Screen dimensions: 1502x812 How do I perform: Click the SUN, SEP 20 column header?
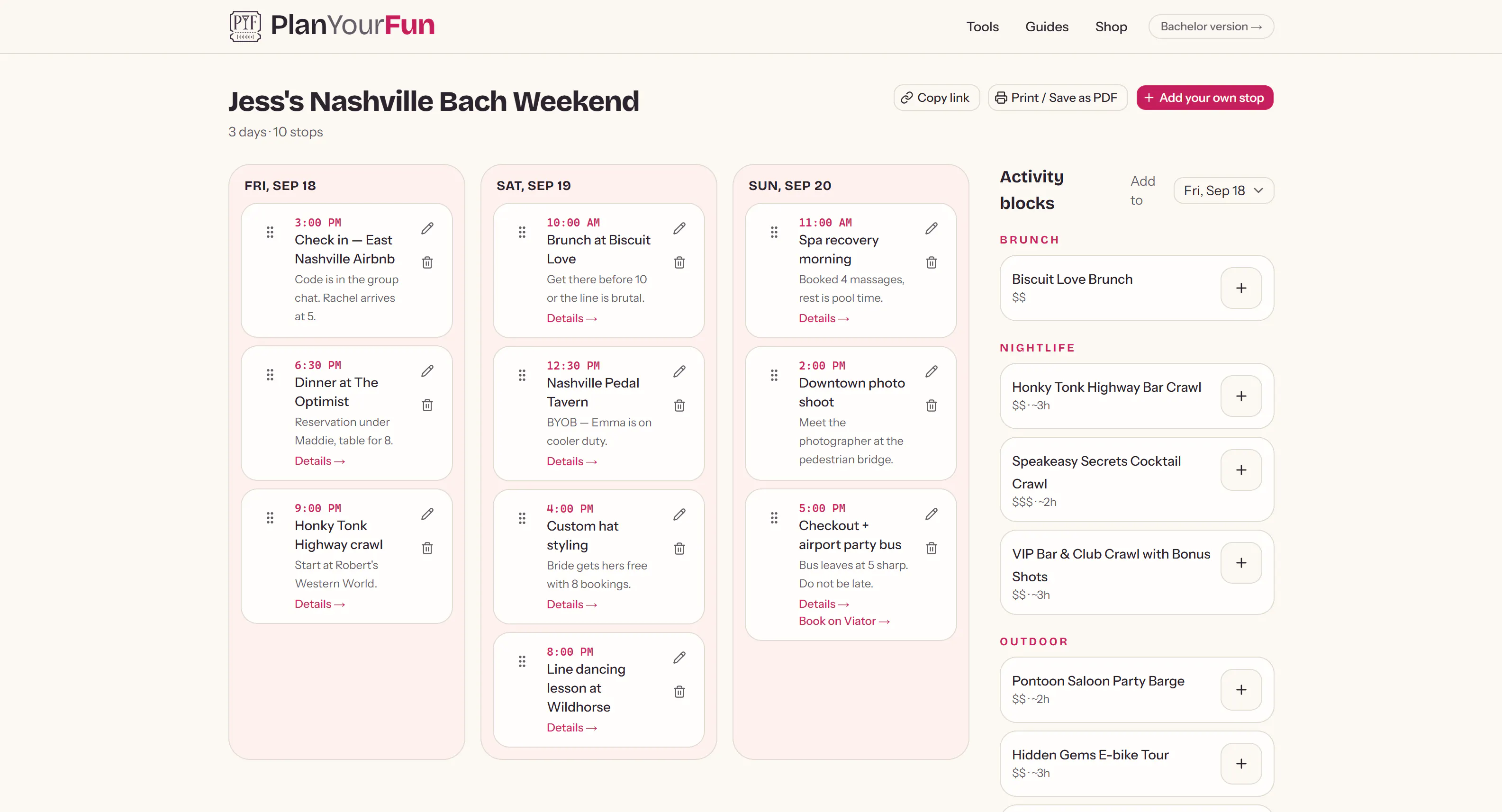click(x=789, y=185)
